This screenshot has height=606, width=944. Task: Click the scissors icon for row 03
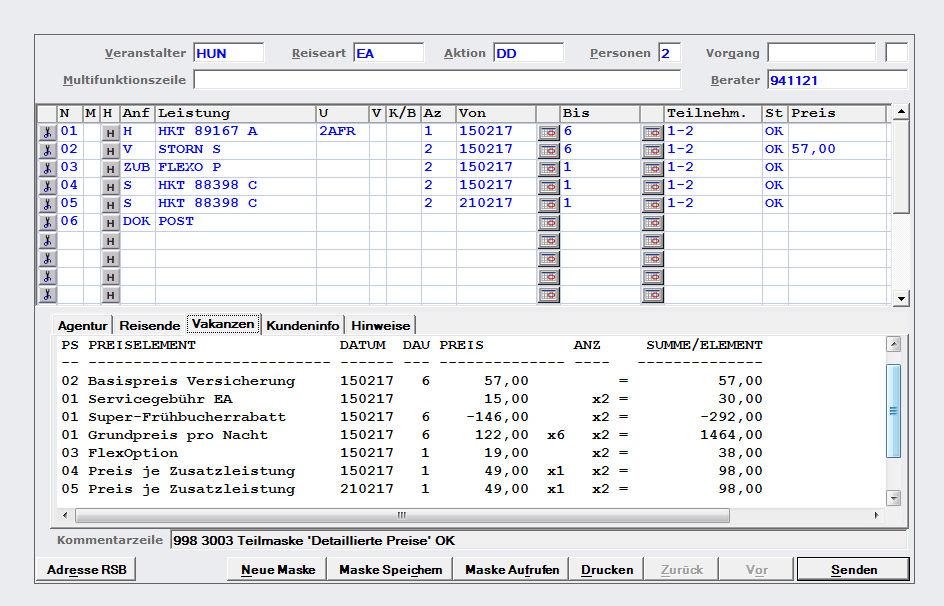click(47, 168)
